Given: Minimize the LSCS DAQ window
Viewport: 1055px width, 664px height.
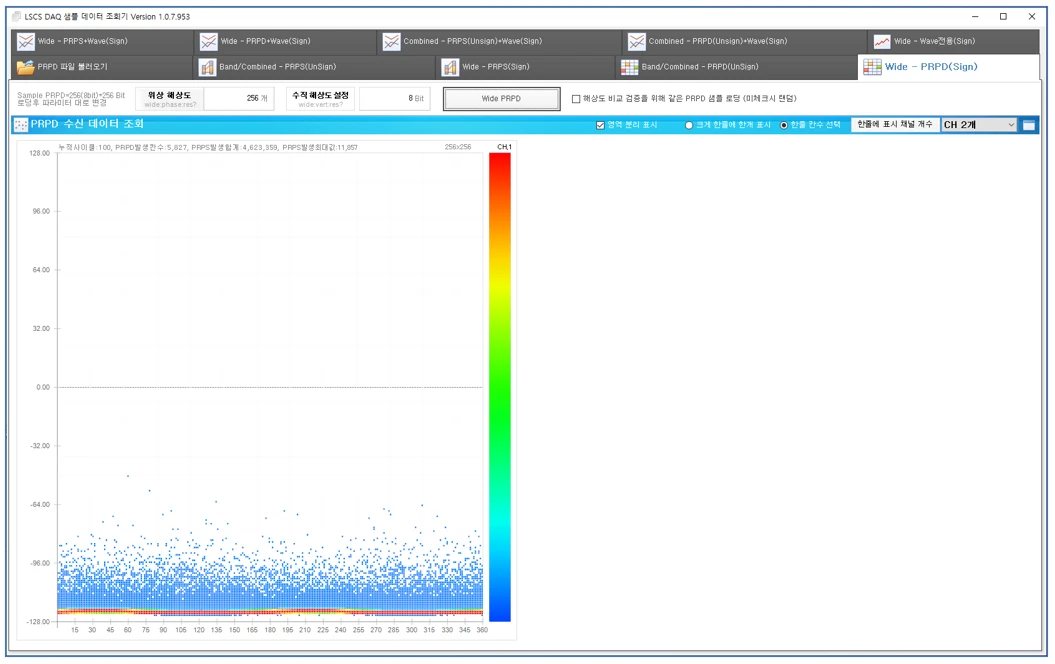Looking at the screenshot, I should [975, 16].
